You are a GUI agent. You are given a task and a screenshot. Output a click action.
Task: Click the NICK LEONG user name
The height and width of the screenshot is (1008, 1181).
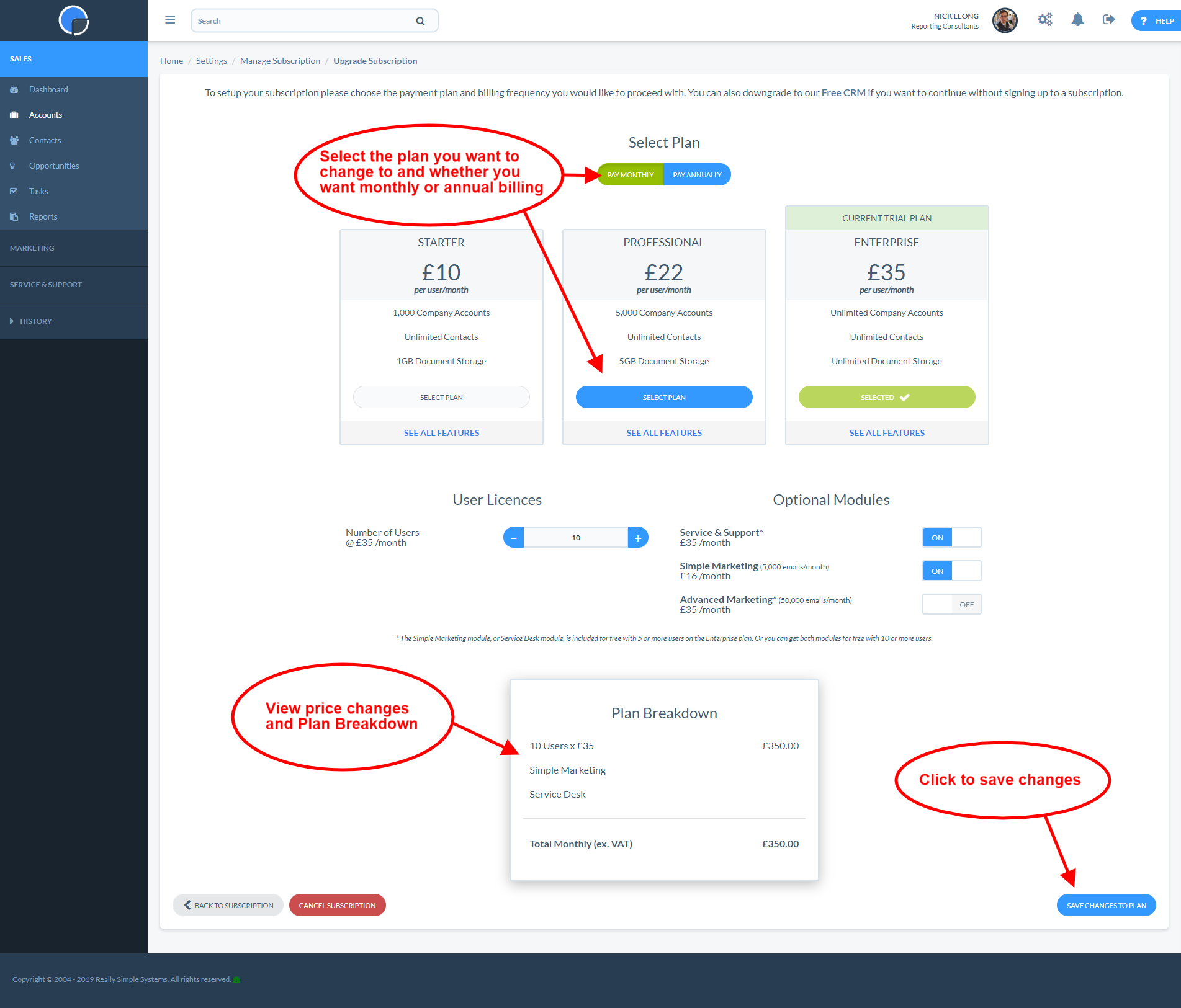coord(956,16)
